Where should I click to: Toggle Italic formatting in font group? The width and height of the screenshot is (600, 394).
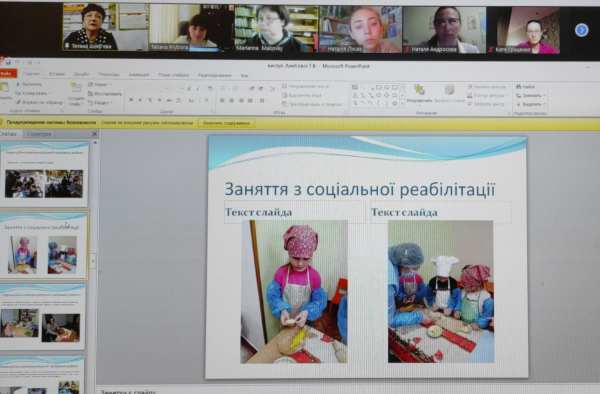pos(140,100)
